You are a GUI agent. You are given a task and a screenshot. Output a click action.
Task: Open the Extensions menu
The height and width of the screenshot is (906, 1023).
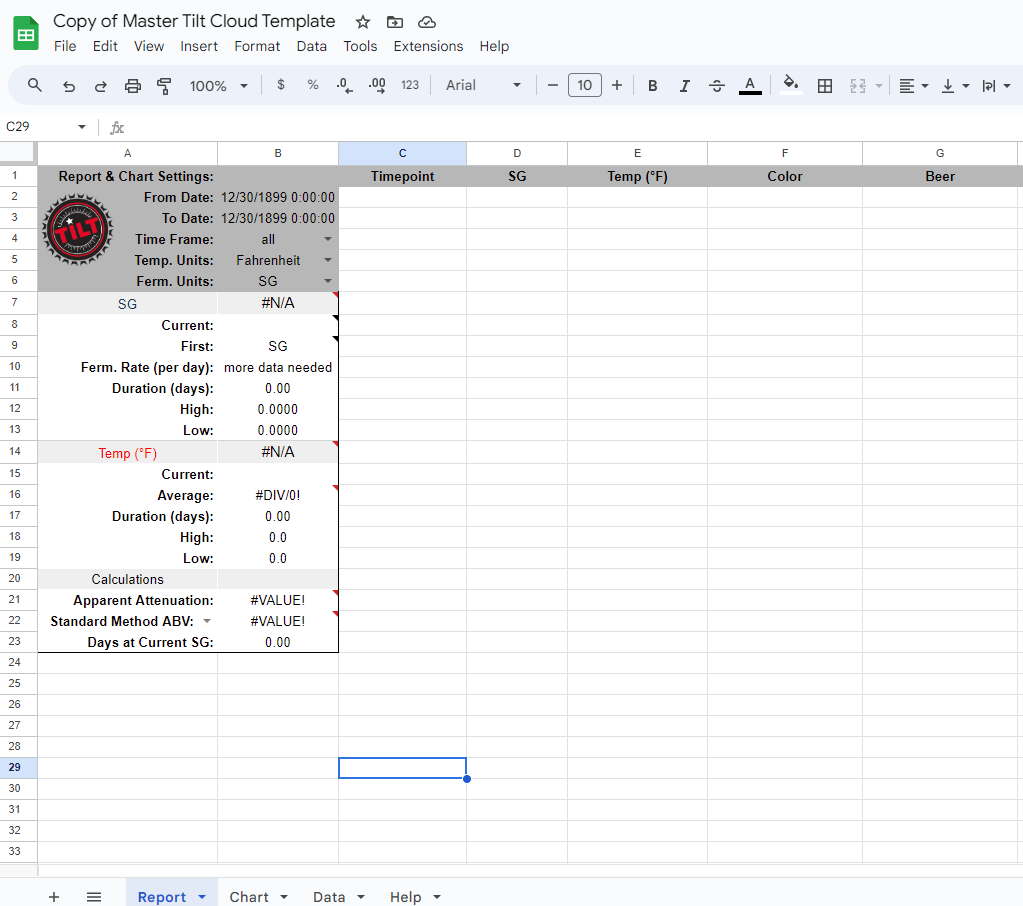click(x=428, y=46)
